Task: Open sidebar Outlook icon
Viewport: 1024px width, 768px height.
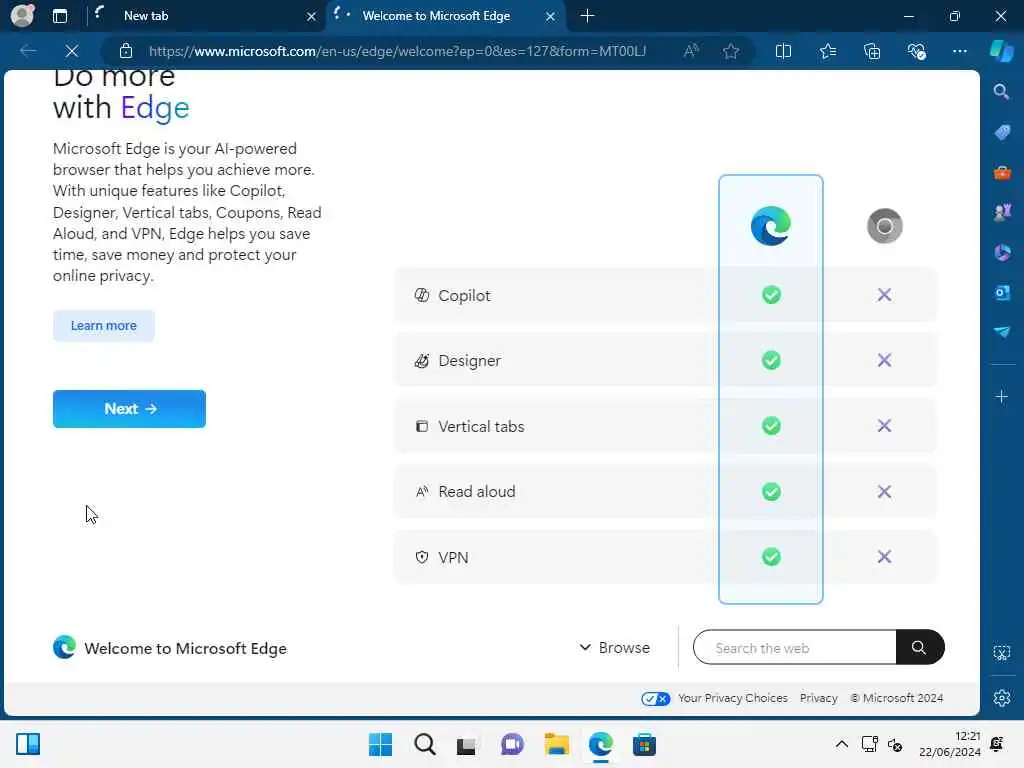Action: click(x=1002, y=292)
